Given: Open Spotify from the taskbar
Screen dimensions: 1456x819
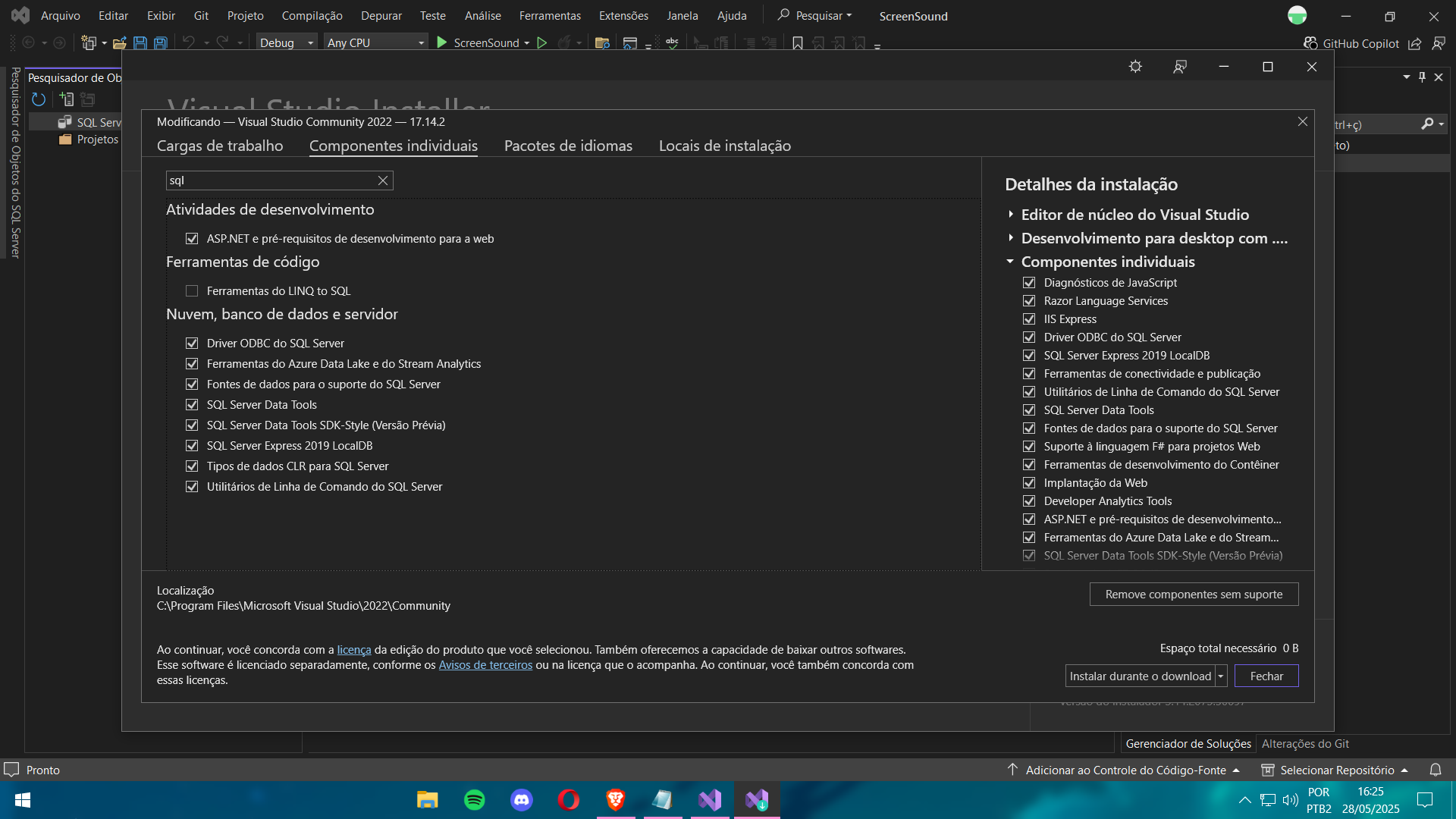Looking at the screenshot, I should 475,800.
